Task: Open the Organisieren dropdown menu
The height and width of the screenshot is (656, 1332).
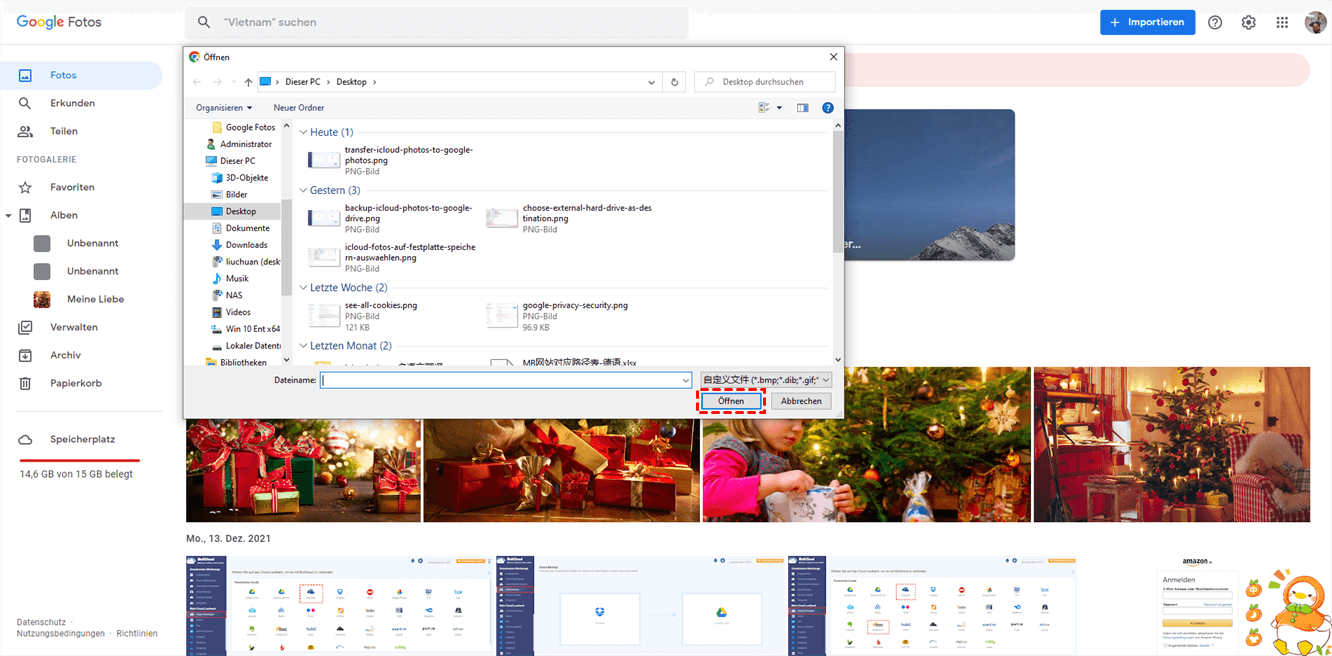Action: point(224,108)
